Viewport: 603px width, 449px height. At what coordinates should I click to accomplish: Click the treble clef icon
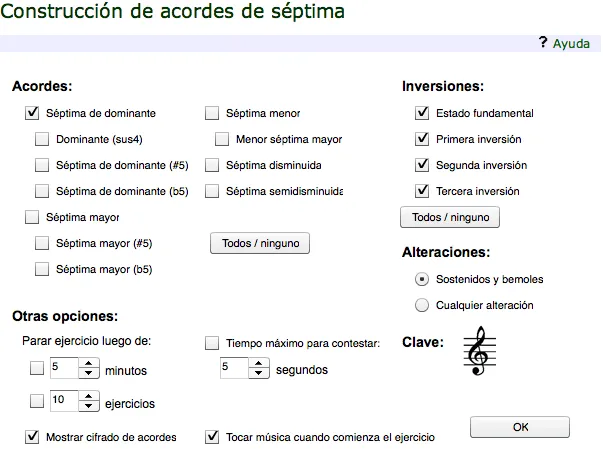[479, 351]
